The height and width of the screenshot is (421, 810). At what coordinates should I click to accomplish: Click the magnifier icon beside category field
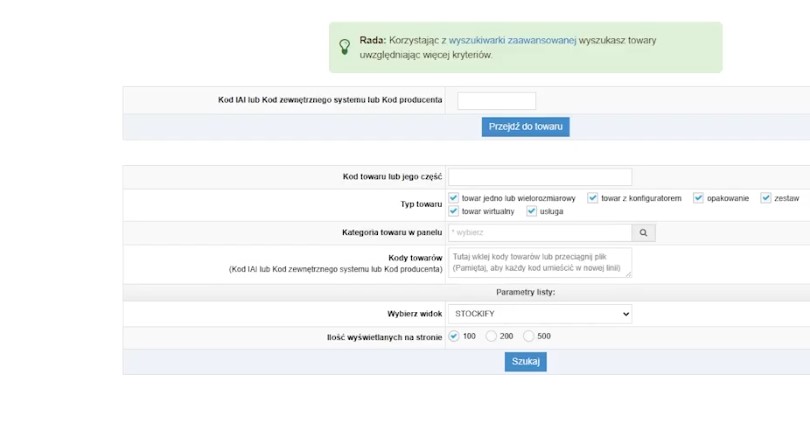tap(644, 232)
